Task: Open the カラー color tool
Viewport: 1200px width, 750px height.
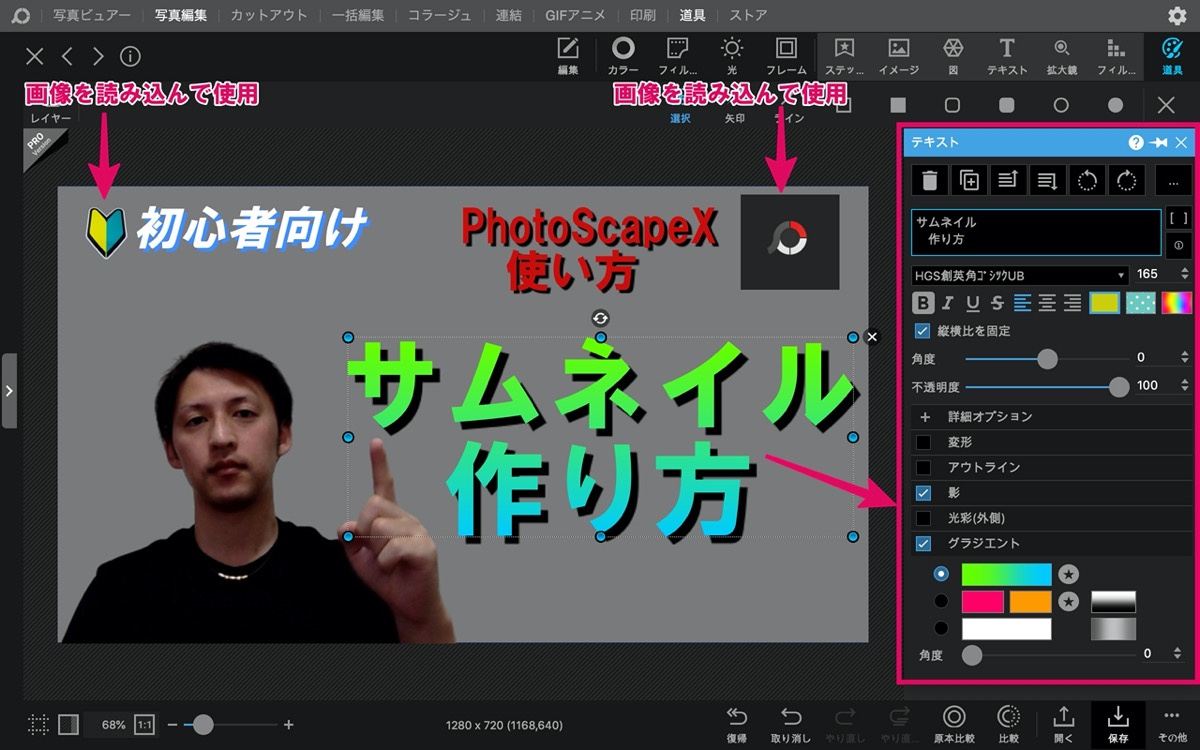Action: pyautogui.click(x=623, y=56)
